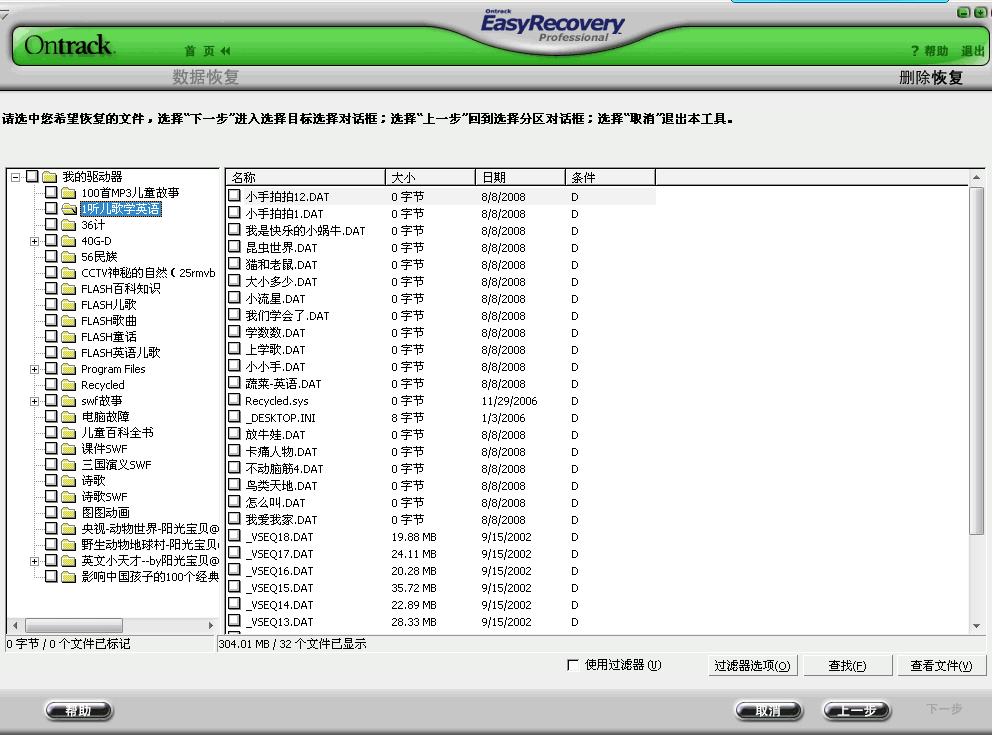Click the file list scroll down arrow
Image resolution: width=992 pixels, height=735 pixels.
click(977, 626)
